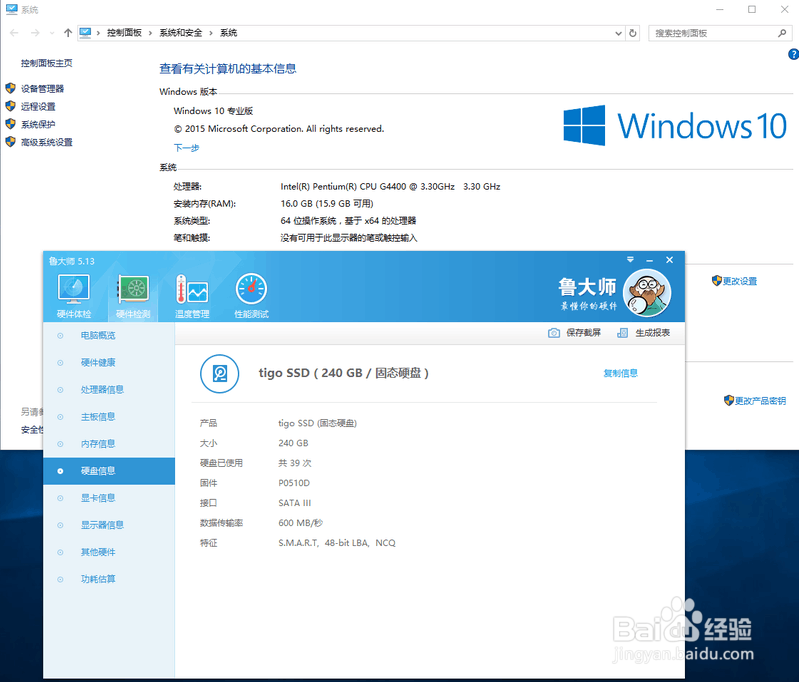The image size is (799, 682).
Task: Click the 下一步 link under Windows 版本
Action: click(x=187, y=148)
